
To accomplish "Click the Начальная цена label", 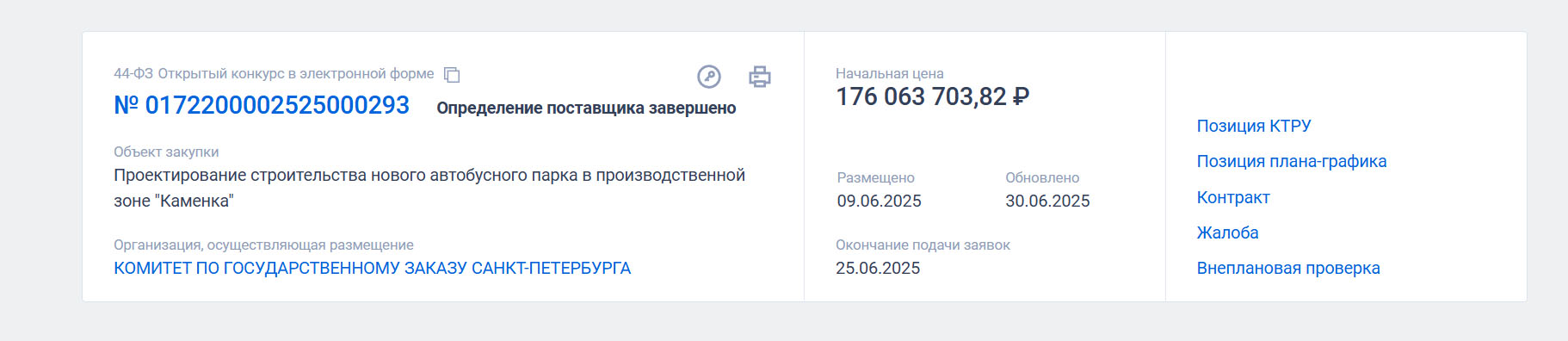I will (x=890, y=74).
